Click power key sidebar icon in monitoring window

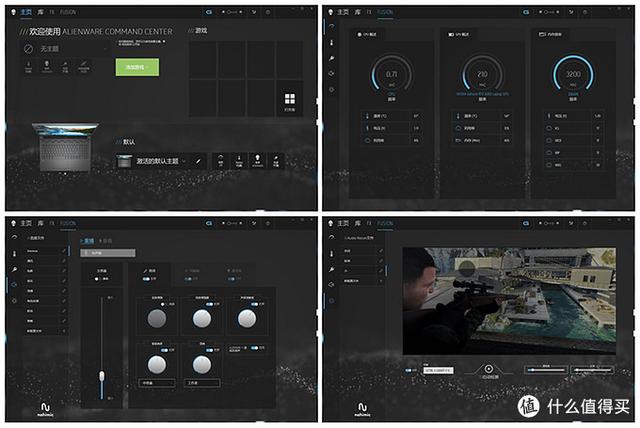click(331, 58)
